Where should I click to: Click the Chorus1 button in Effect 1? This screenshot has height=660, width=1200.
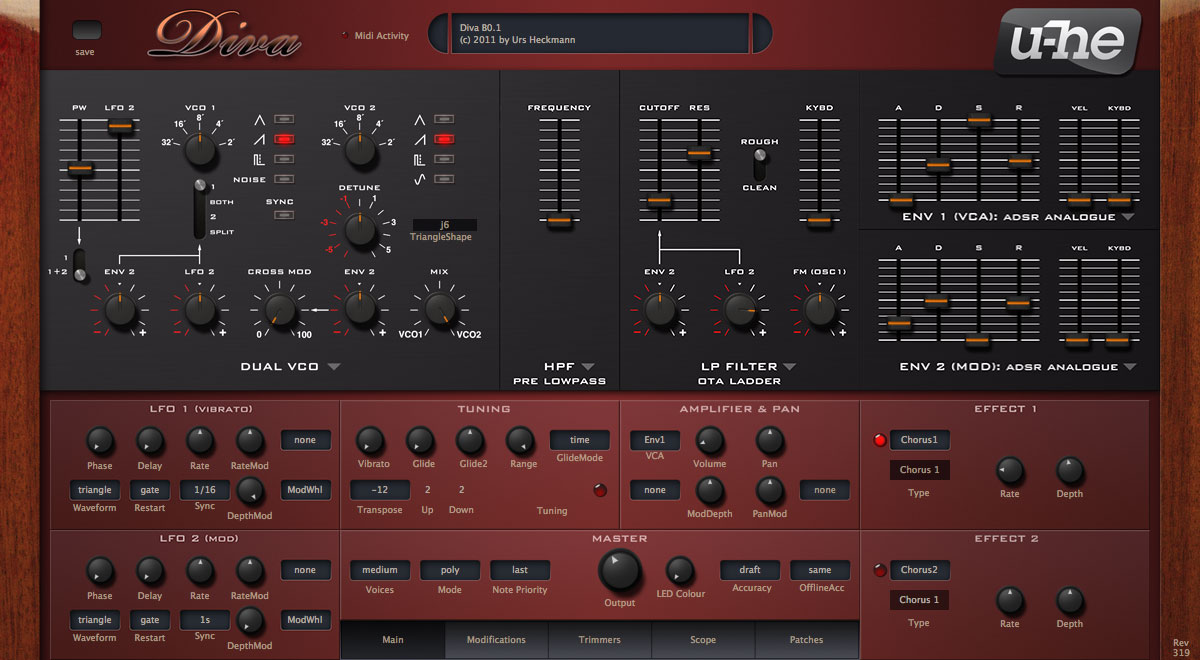coord(920,440)
